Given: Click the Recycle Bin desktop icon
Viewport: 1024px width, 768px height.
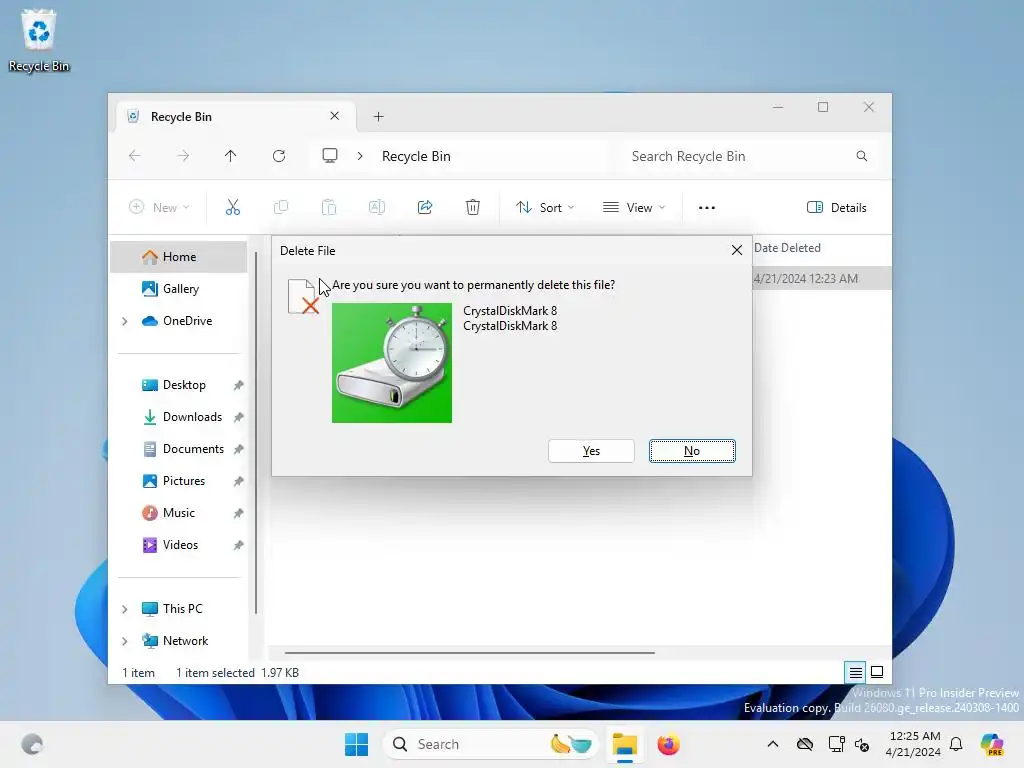Looking at the screenshot, I should point(39,40).
